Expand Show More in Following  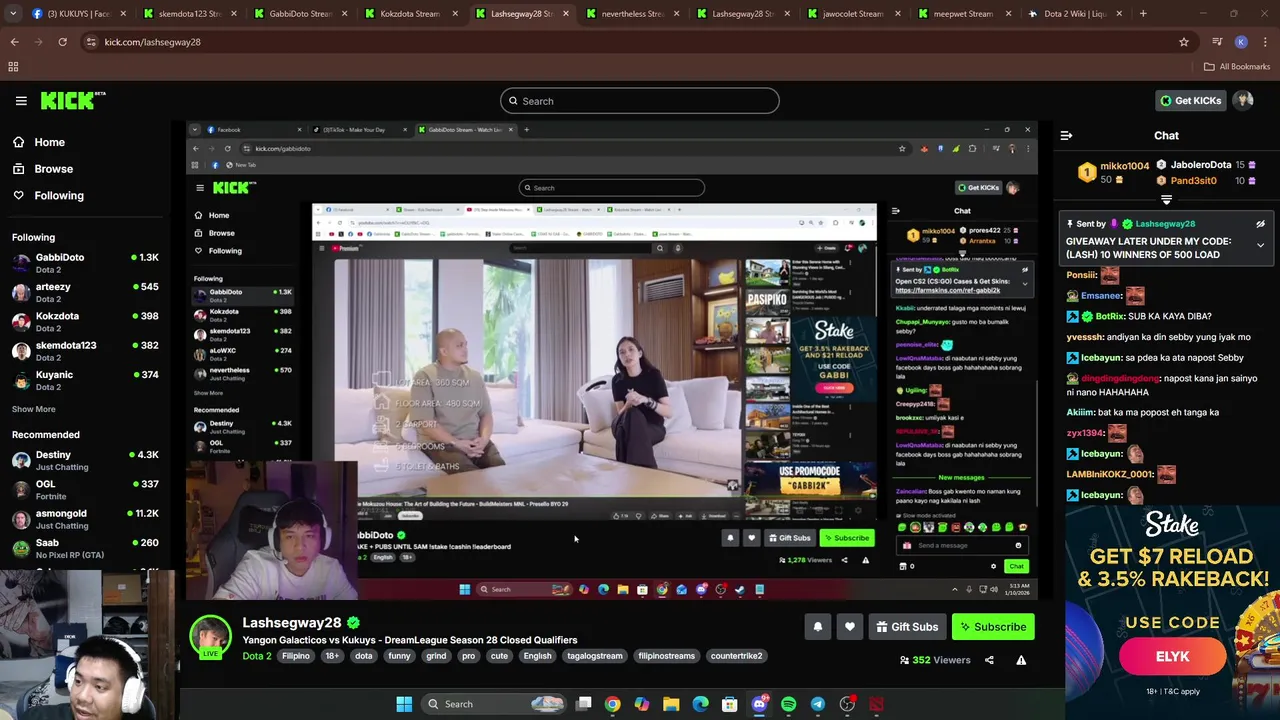coord(33,409)
